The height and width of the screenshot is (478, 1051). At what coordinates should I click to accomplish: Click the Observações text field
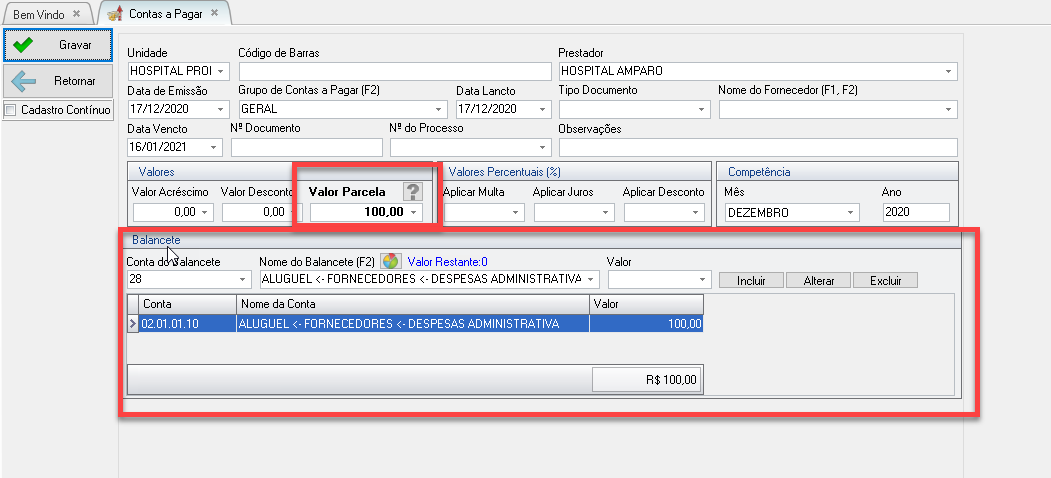pos(757,147)
